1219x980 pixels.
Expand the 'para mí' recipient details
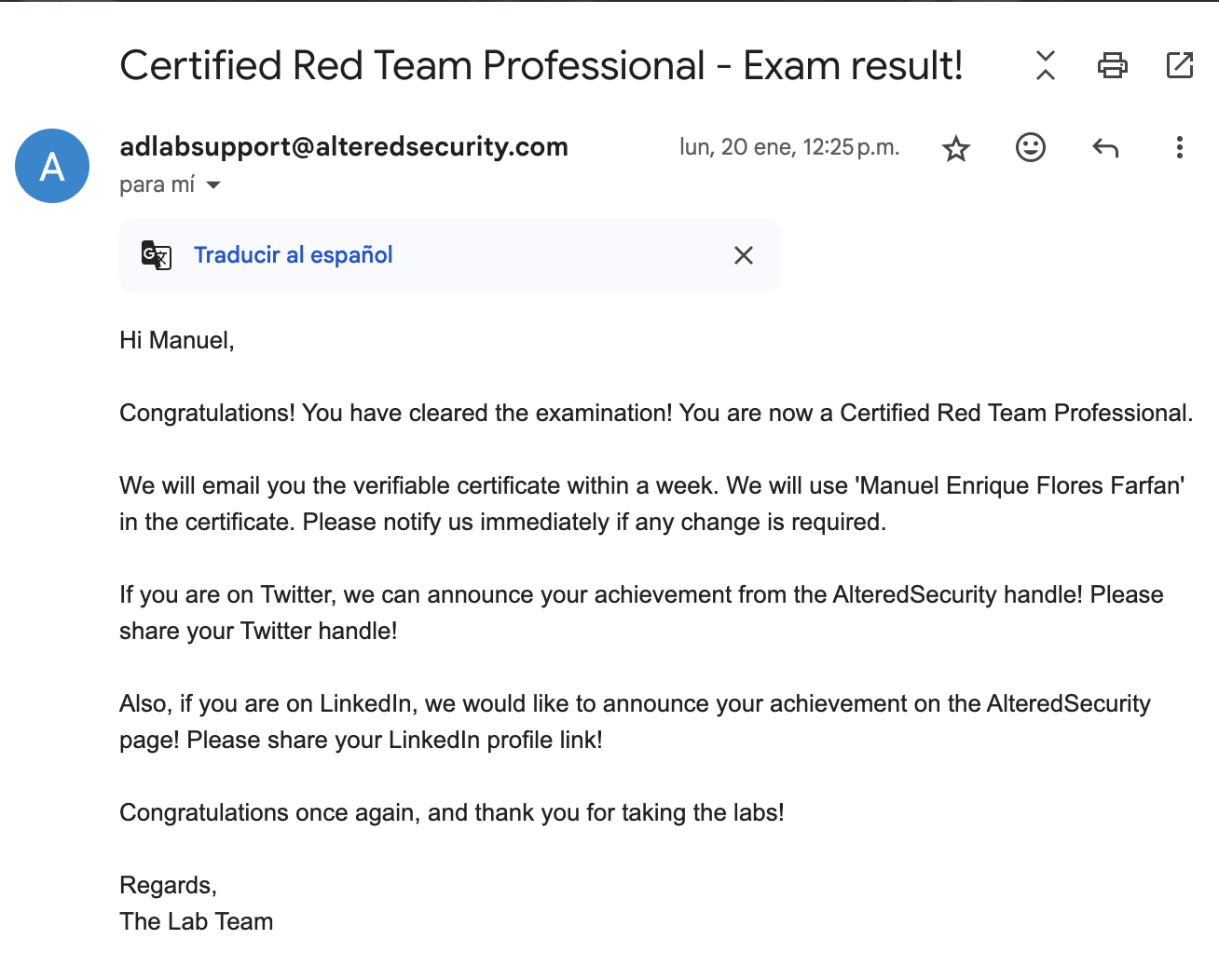pos(213,184)
